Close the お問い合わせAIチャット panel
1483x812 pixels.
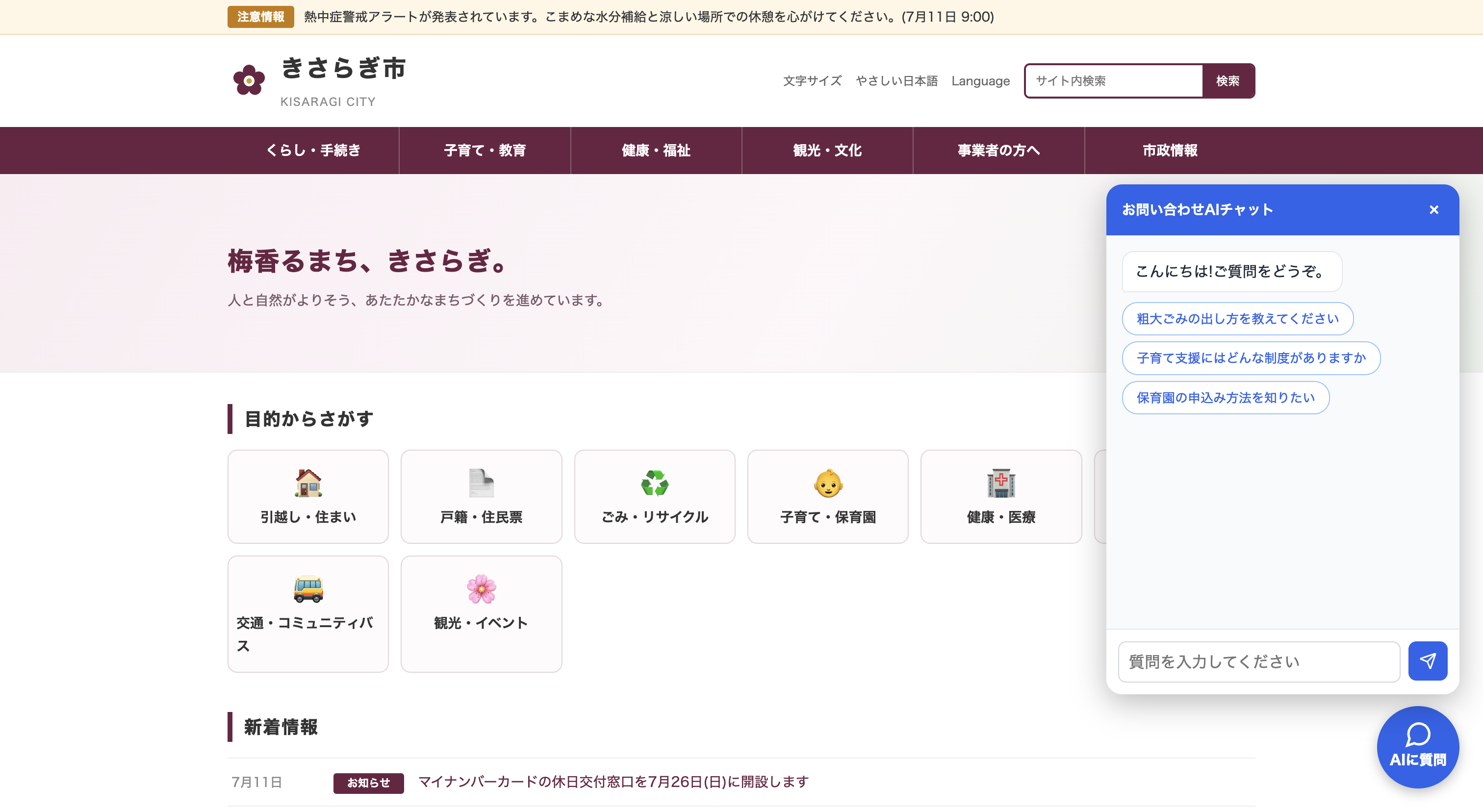tap(1434, 210)
